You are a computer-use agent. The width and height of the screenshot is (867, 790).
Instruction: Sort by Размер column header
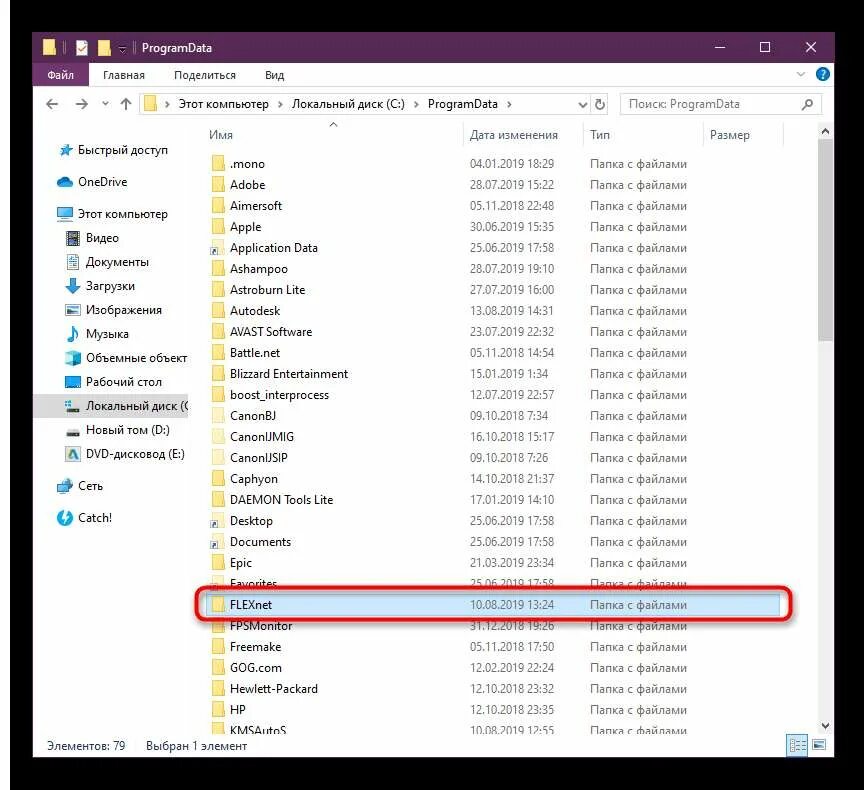730,135
